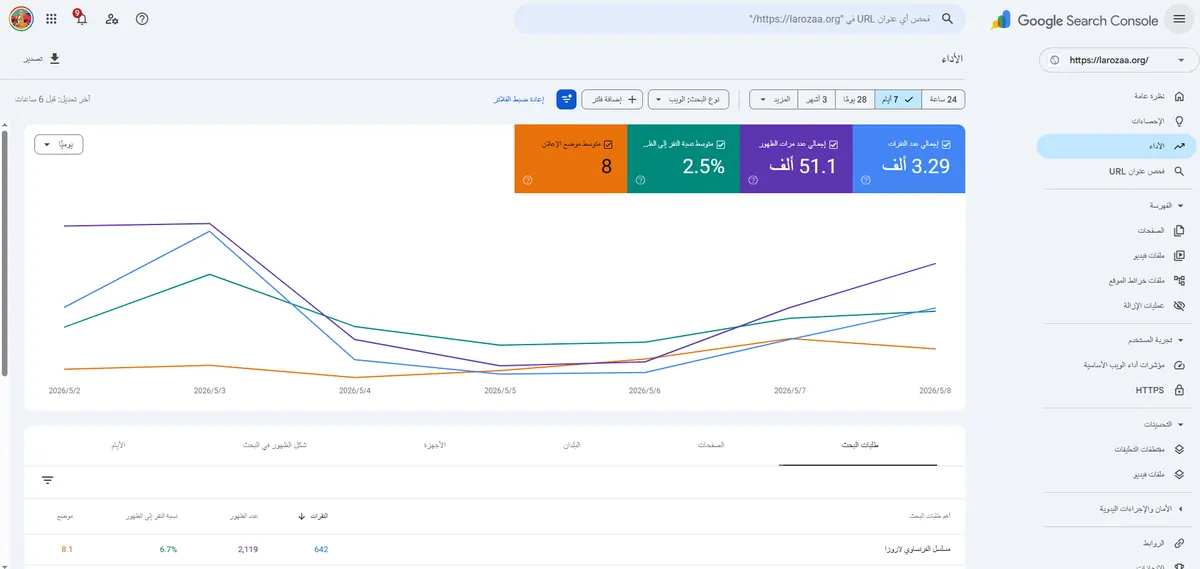Sort table by النقرات column arrow
1200x569 pixels.
pos(302,516)
